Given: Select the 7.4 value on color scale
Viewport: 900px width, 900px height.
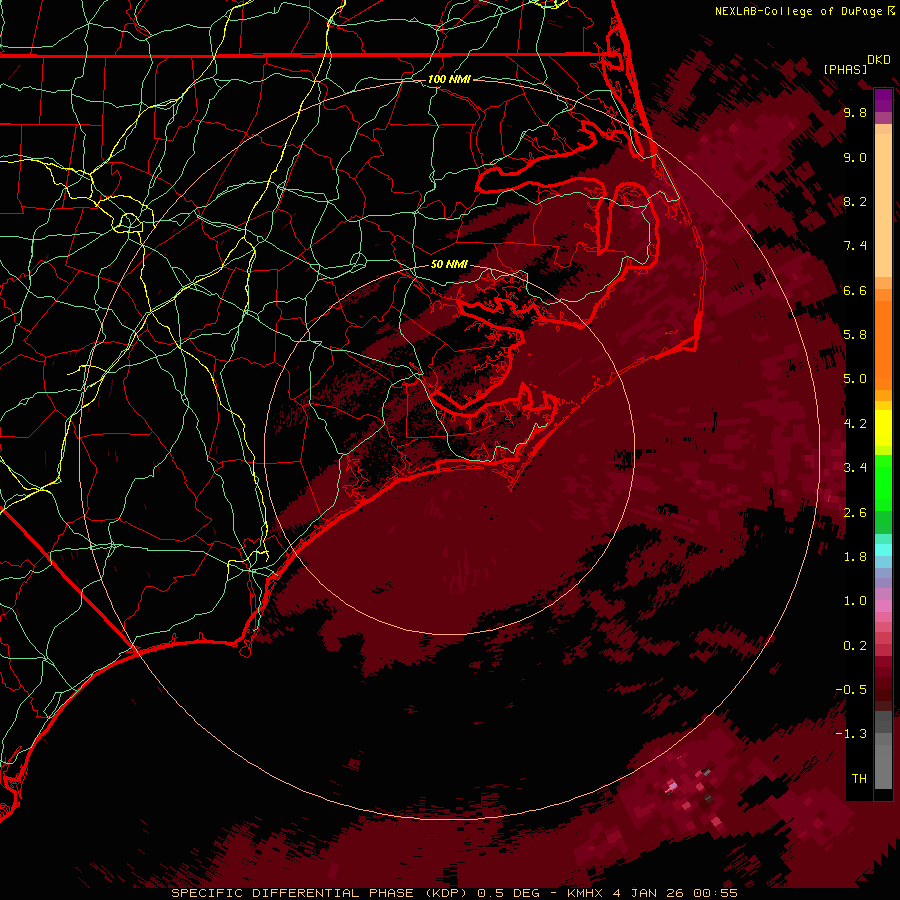Looking at the screenshot, I should pos(855,246).
